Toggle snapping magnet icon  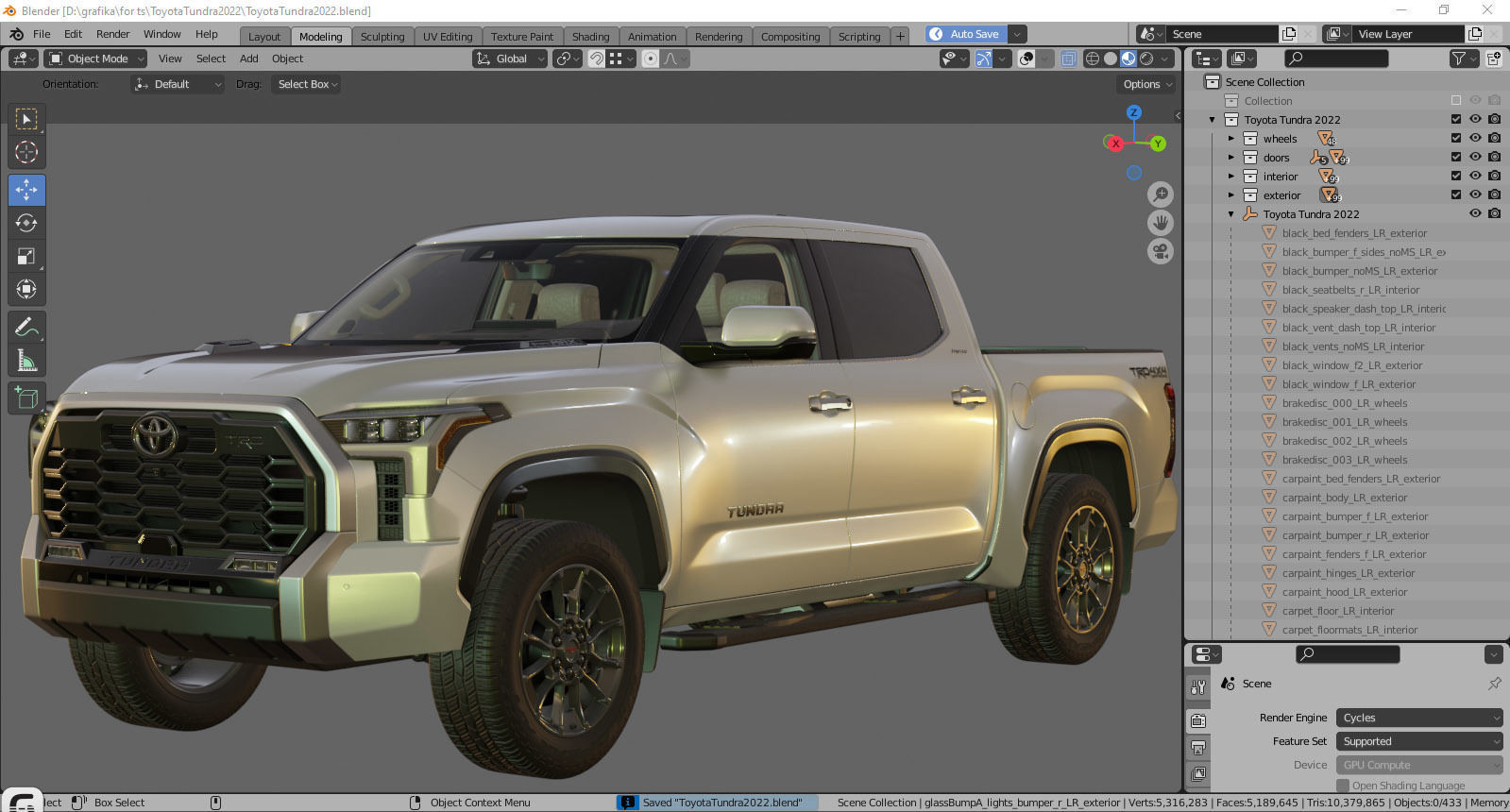point(597,59)
